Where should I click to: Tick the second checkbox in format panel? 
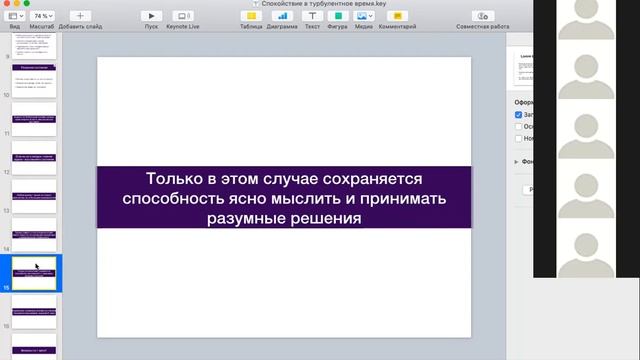tap(518, 127)
